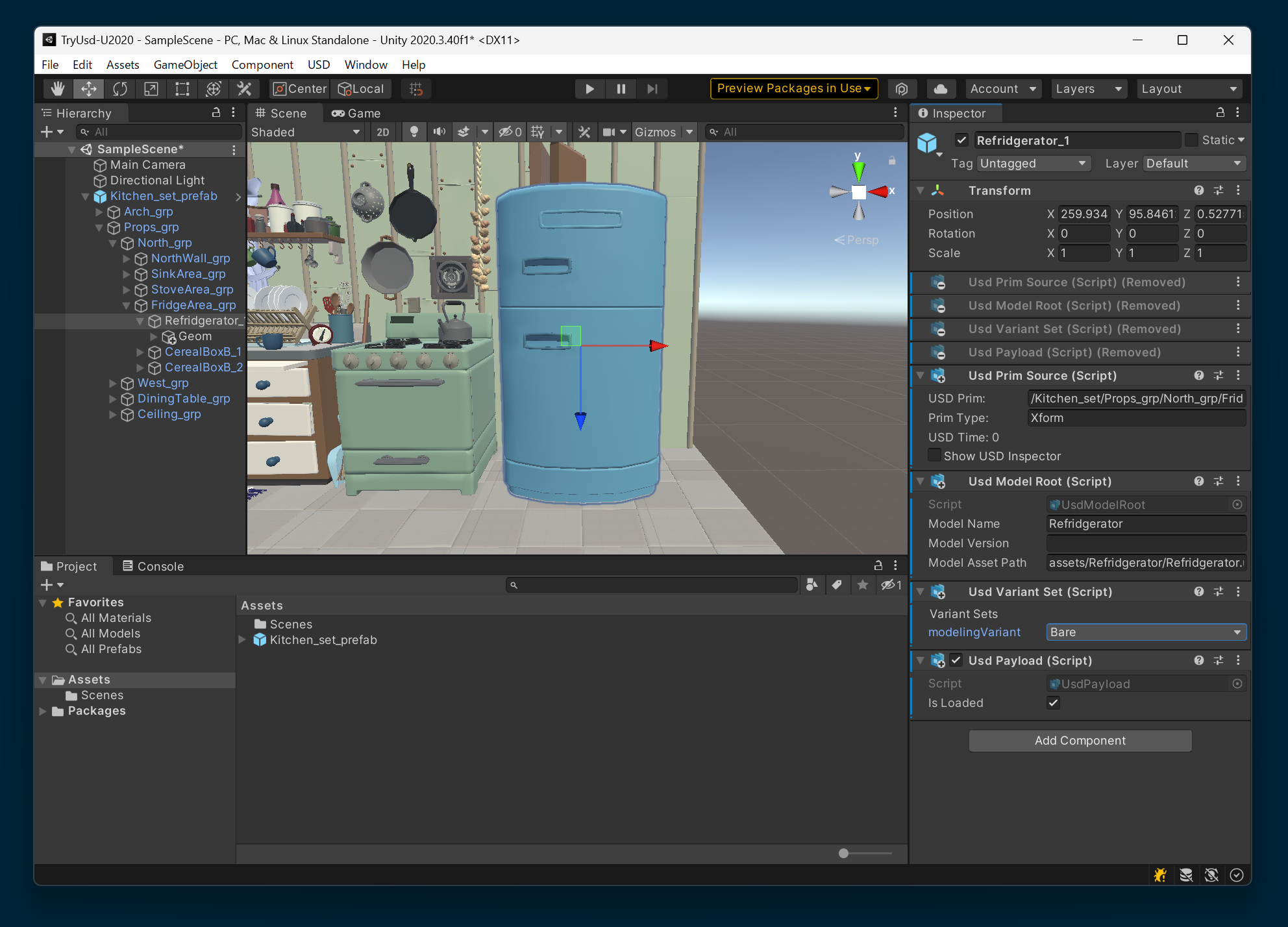Toggle the Static checkbox
This screenshot has width=1288, height=927.
click(1191, 140)
